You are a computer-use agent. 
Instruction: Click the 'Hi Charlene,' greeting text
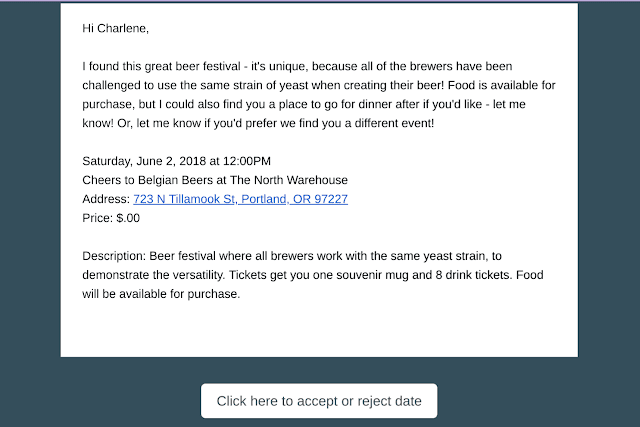(116, 28)
